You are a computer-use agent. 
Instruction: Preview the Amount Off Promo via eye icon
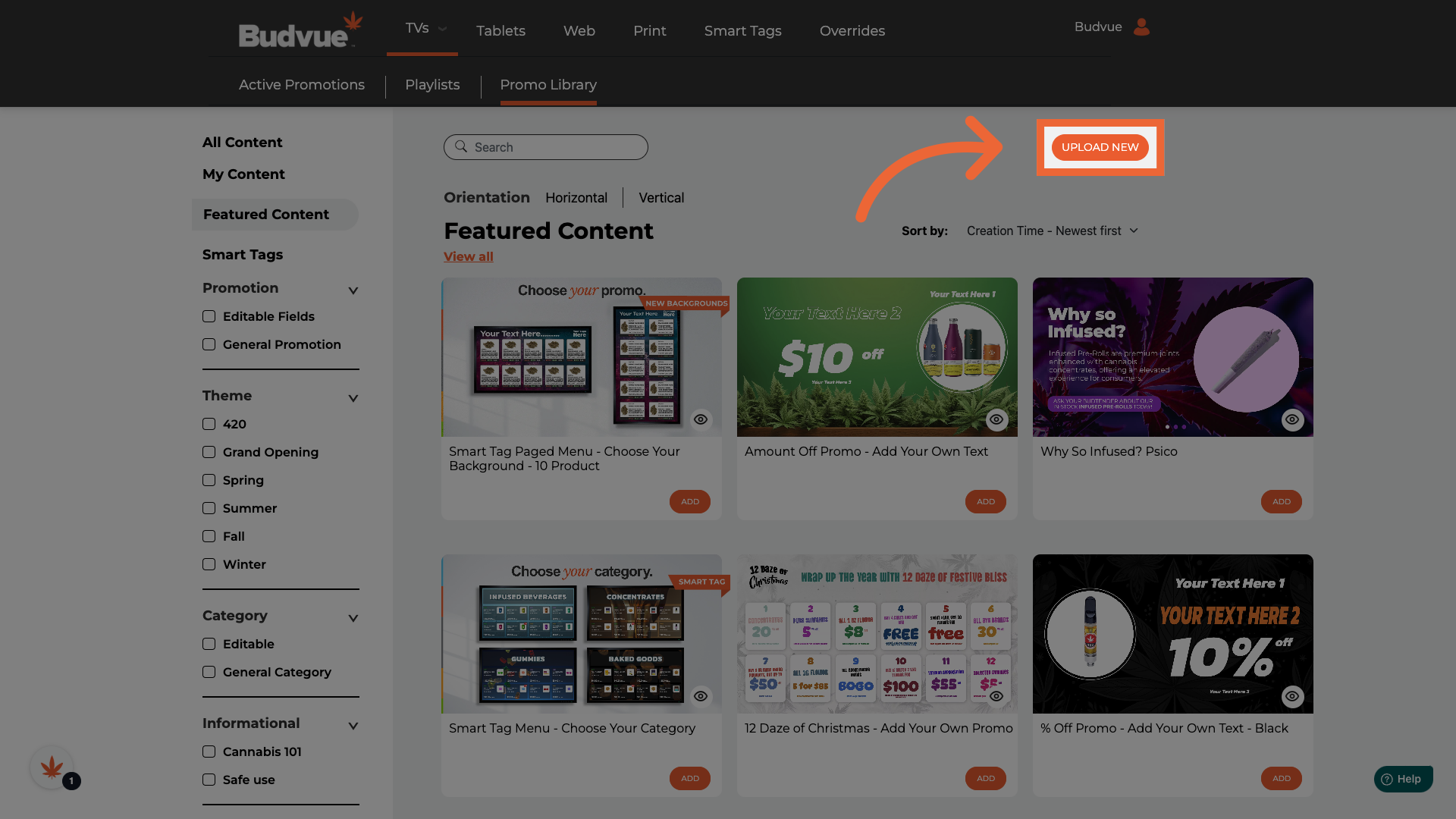996,419
